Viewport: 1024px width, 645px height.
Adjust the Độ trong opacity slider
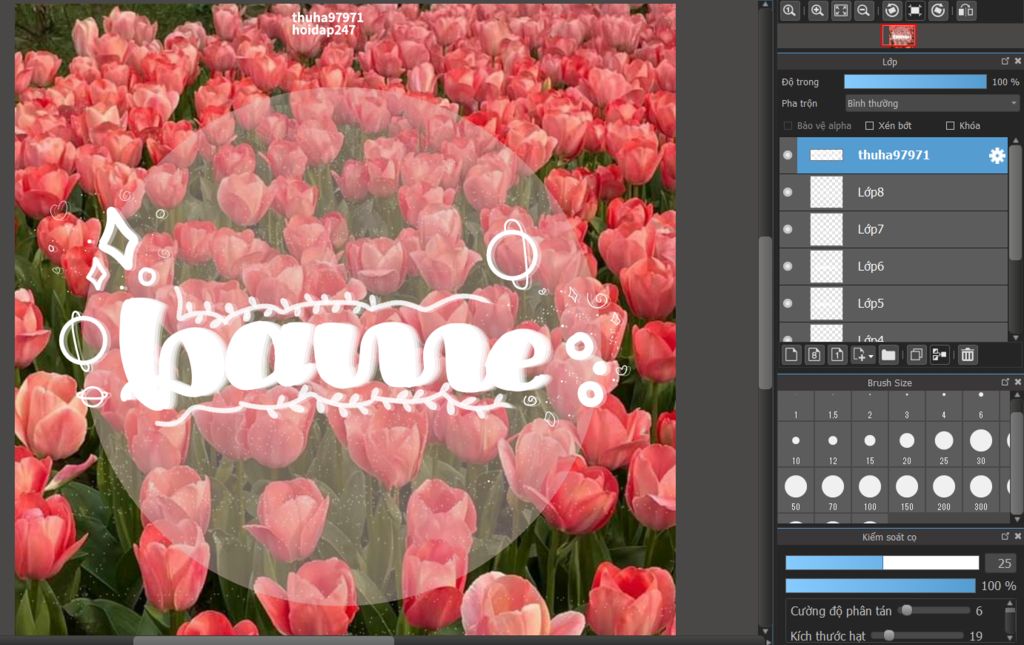(915, 82)
